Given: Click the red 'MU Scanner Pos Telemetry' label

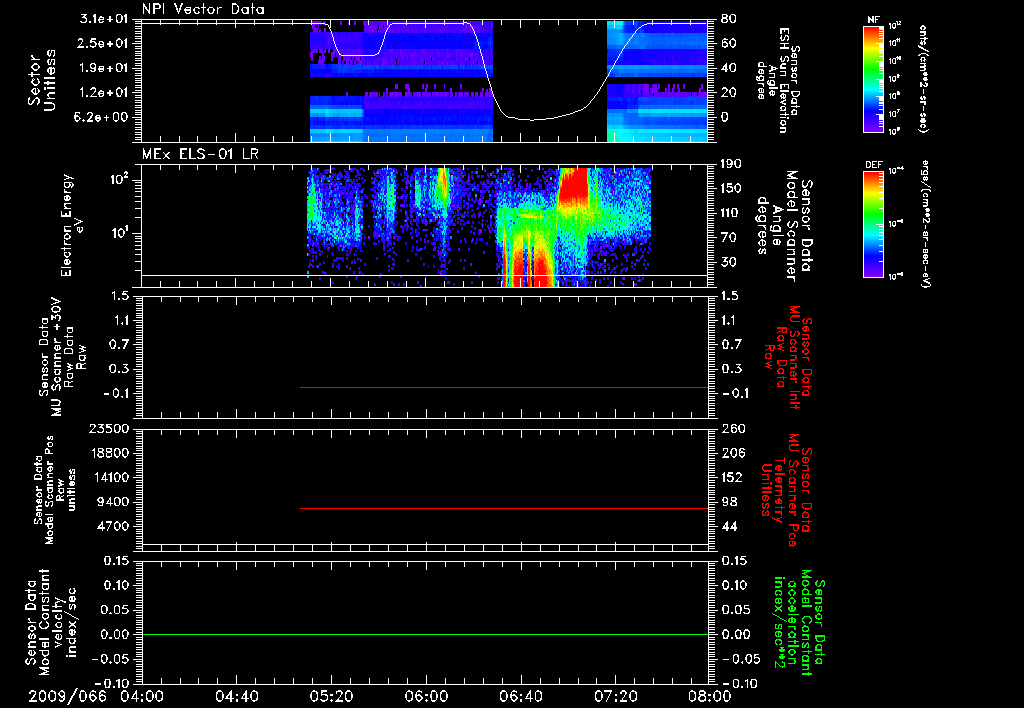Looking at the screenshot, I should click(786, 490).
